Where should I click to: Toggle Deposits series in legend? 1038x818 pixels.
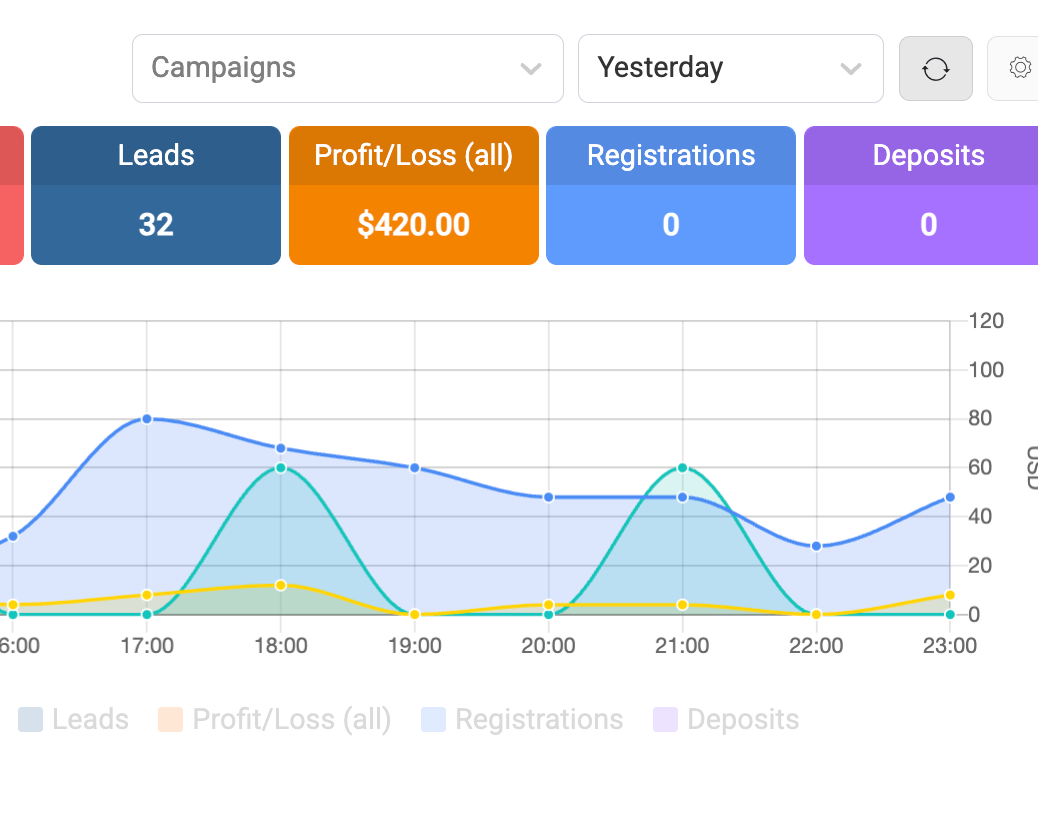726,719
